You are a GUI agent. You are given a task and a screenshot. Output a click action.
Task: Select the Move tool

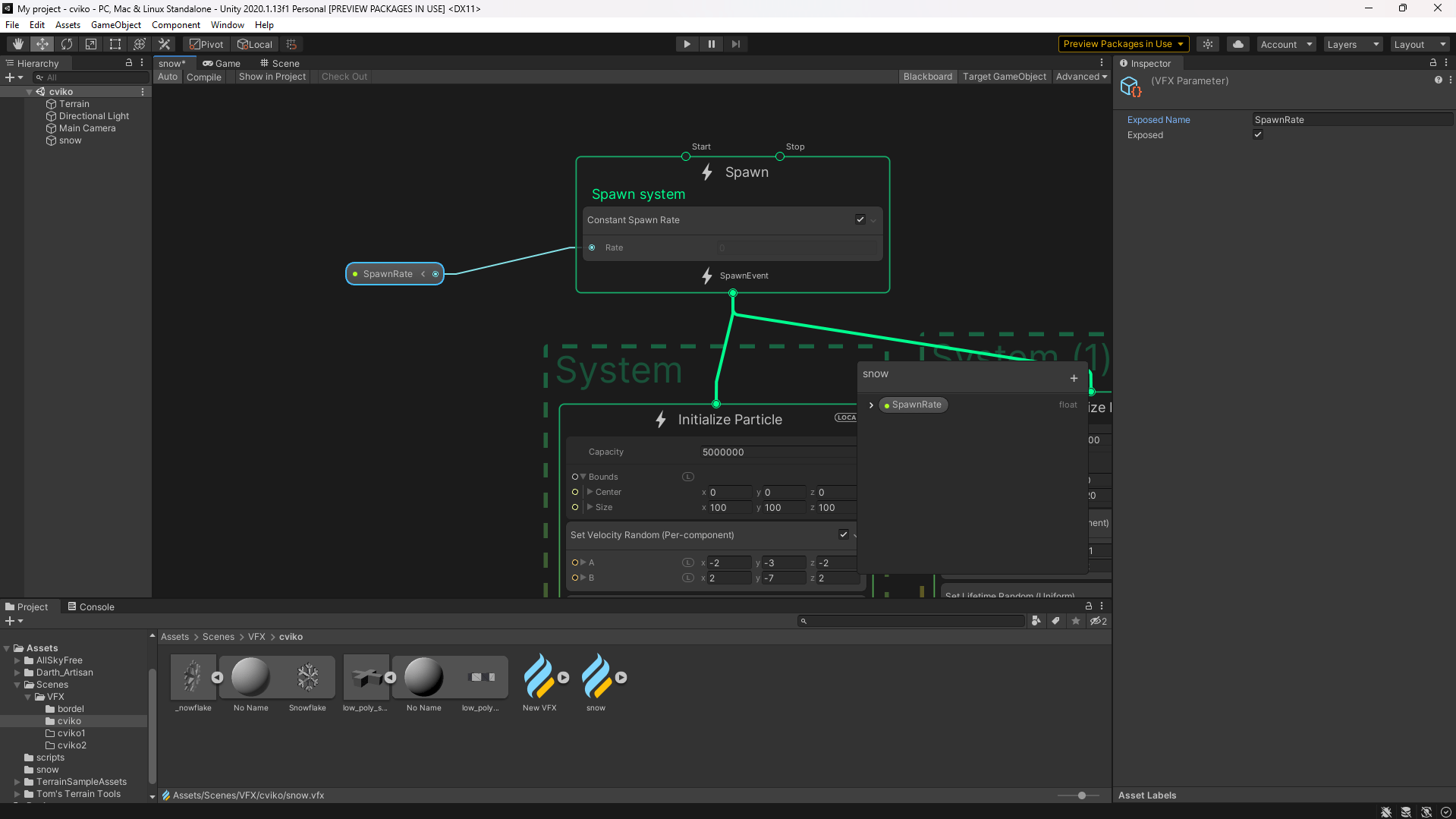(42, 44)
